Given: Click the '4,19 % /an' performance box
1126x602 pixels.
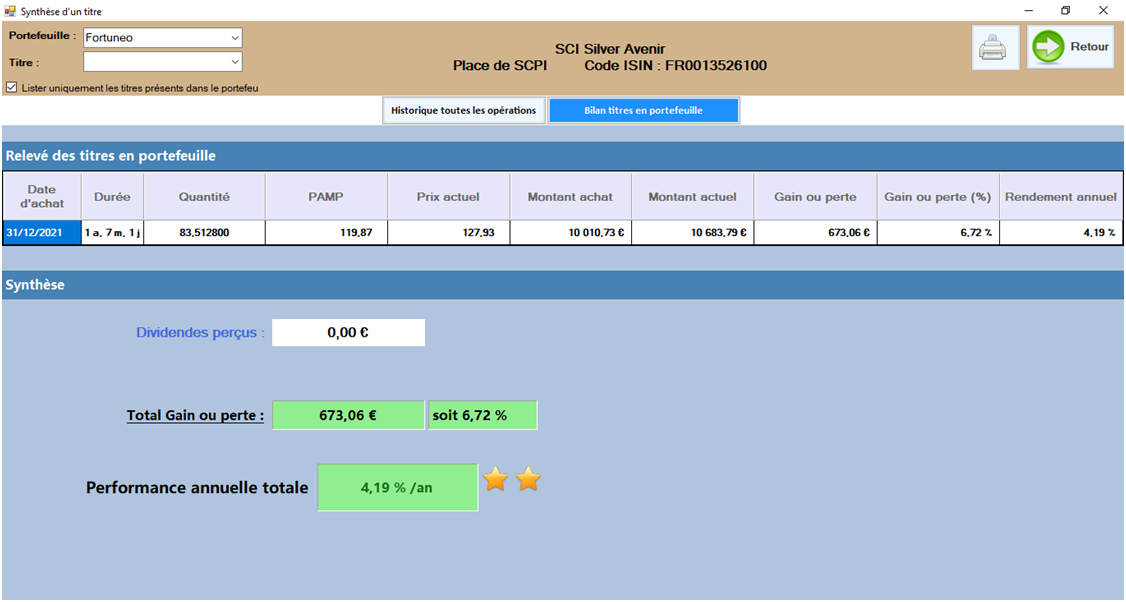Looking at the screenshot, I should 397,488.
